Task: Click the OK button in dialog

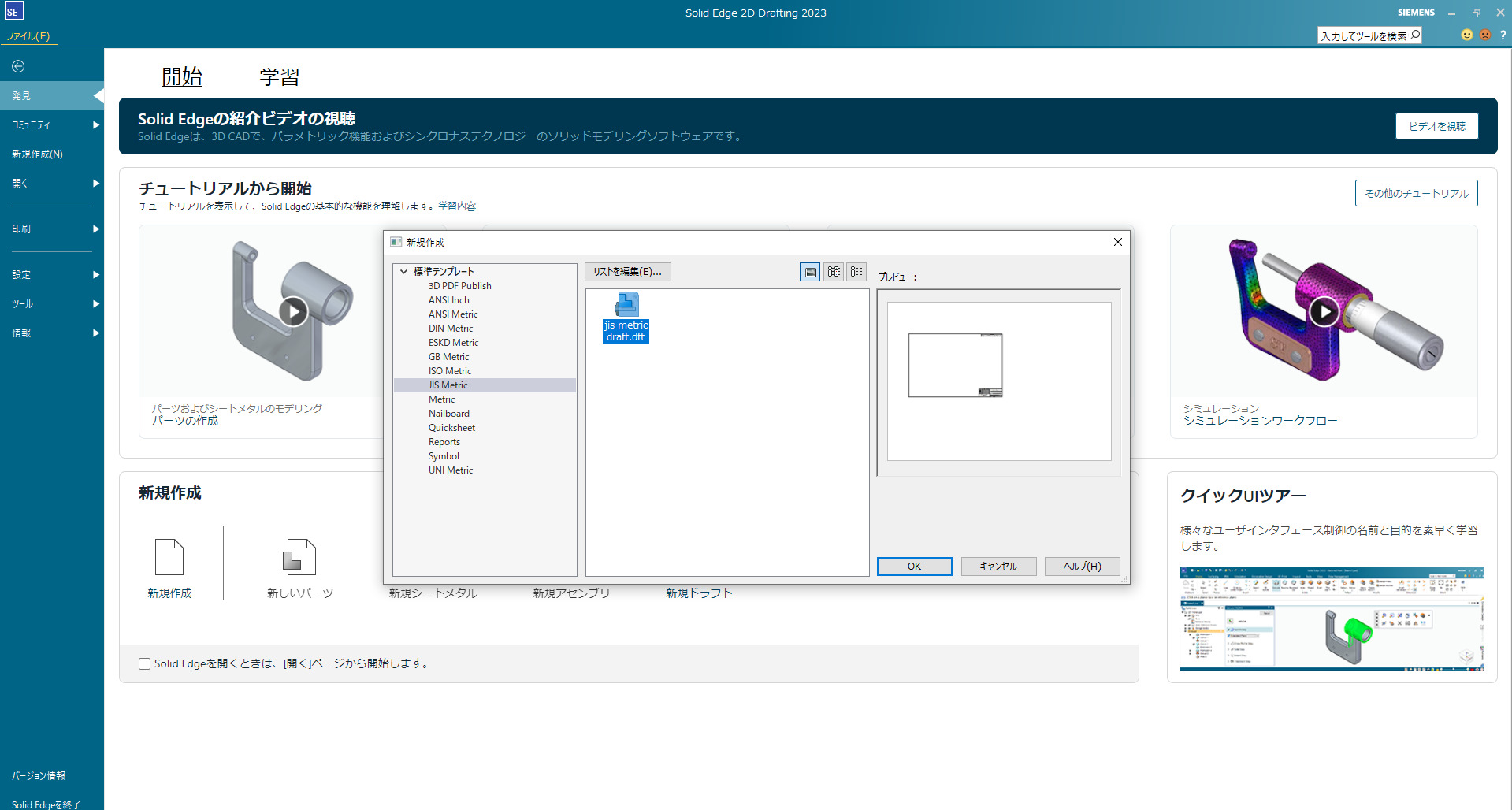Action: (x=914, y=567)
